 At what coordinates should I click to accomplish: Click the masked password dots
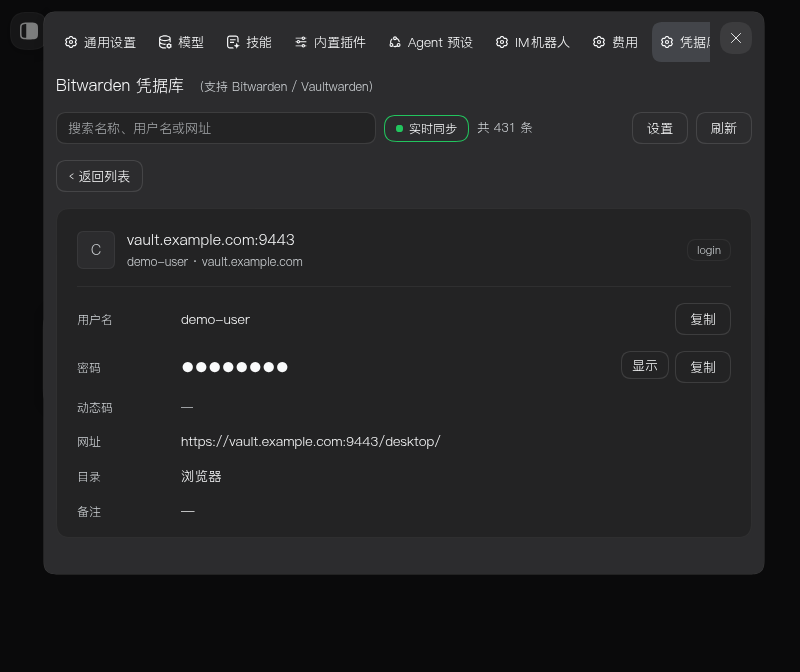[x=235, y=367]
